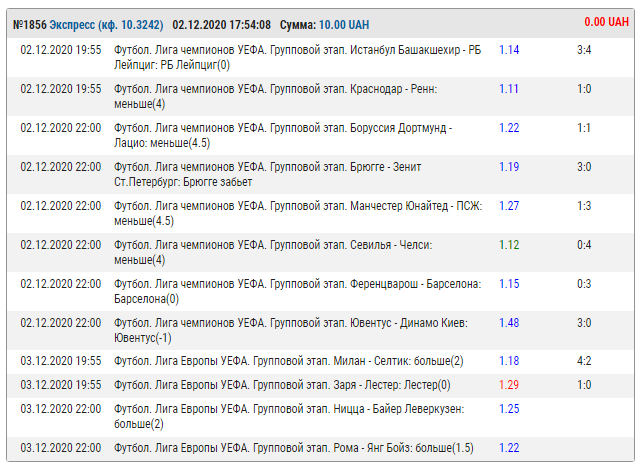
Task: Select the Рома - Янг Бойз event
Action: pos(294,448)
